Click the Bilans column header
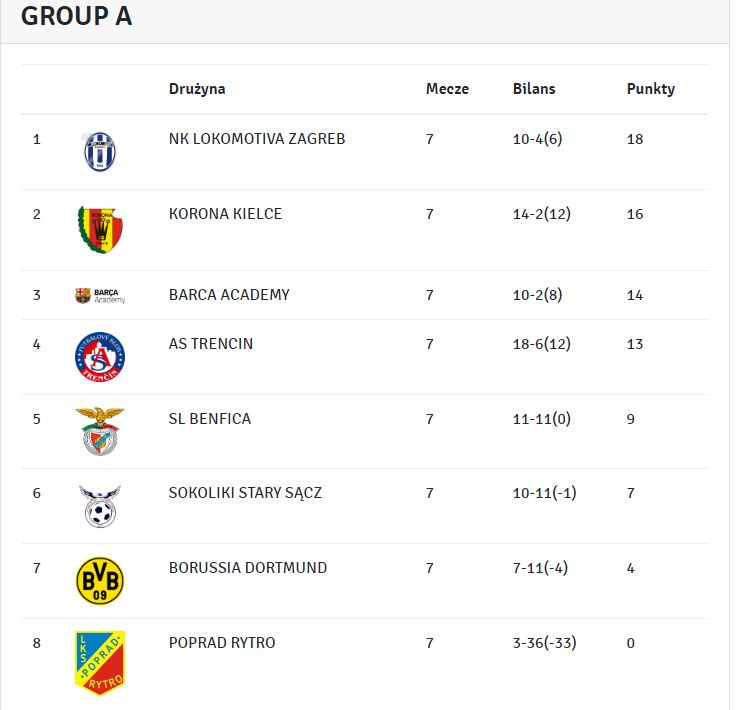 (x=534, y=89)
